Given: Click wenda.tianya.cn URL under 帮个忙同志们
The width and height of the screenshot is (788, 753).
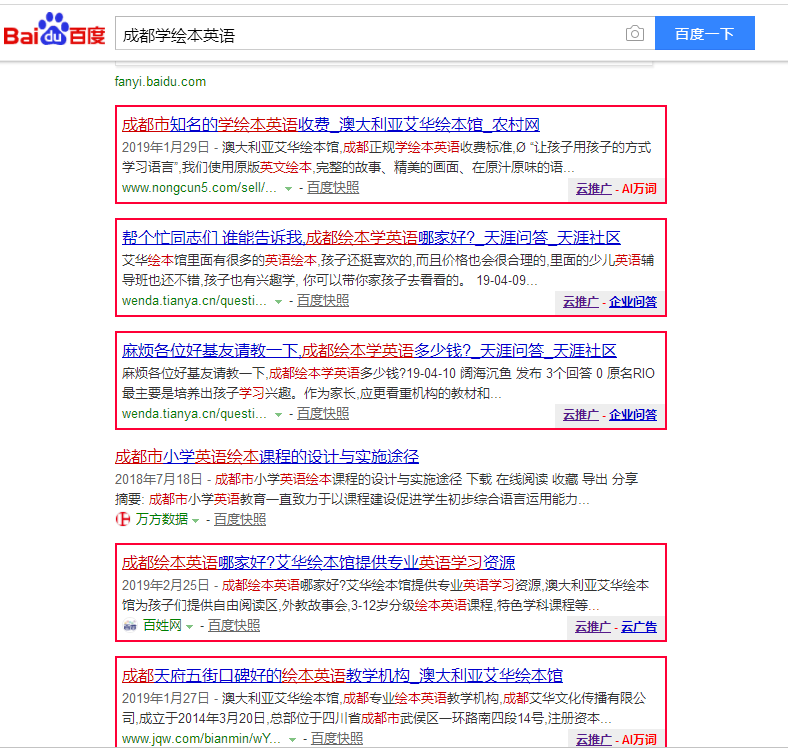Looking at the screenshot, I should [194, 301].
